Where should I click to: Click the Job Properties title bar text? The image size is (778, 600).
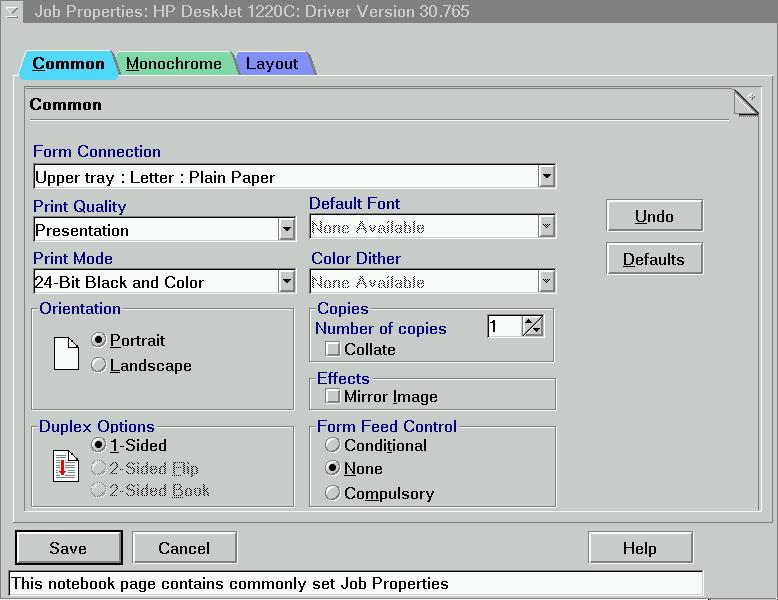252,11
